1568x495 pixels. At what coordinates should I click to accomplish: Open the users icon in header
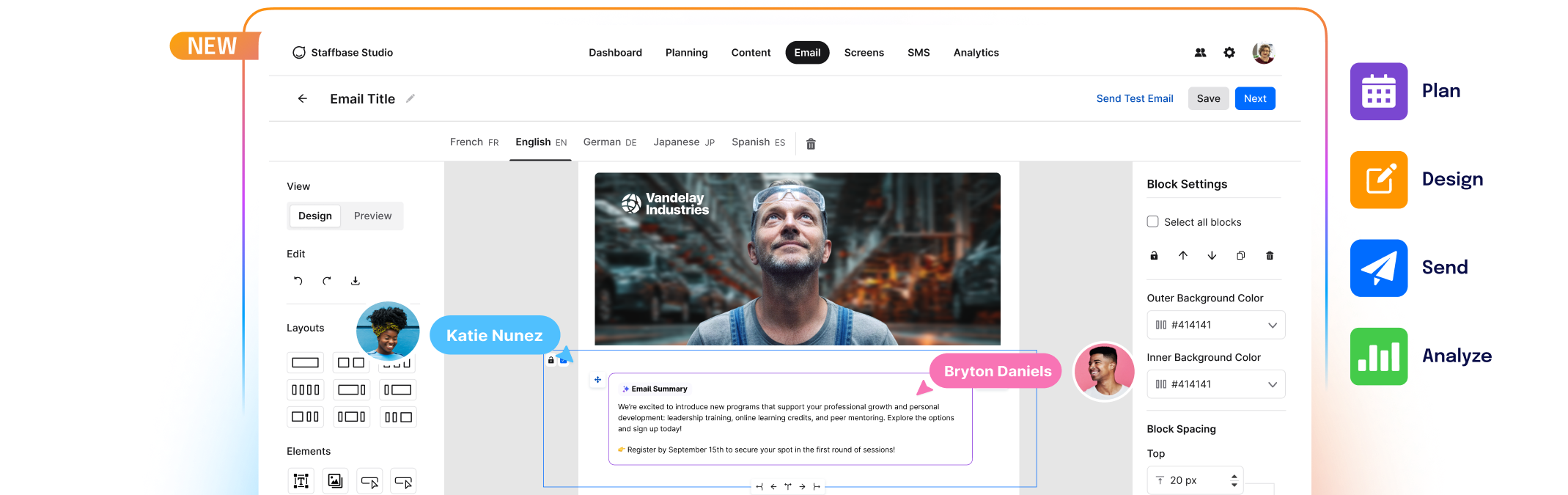(1200, 53)
